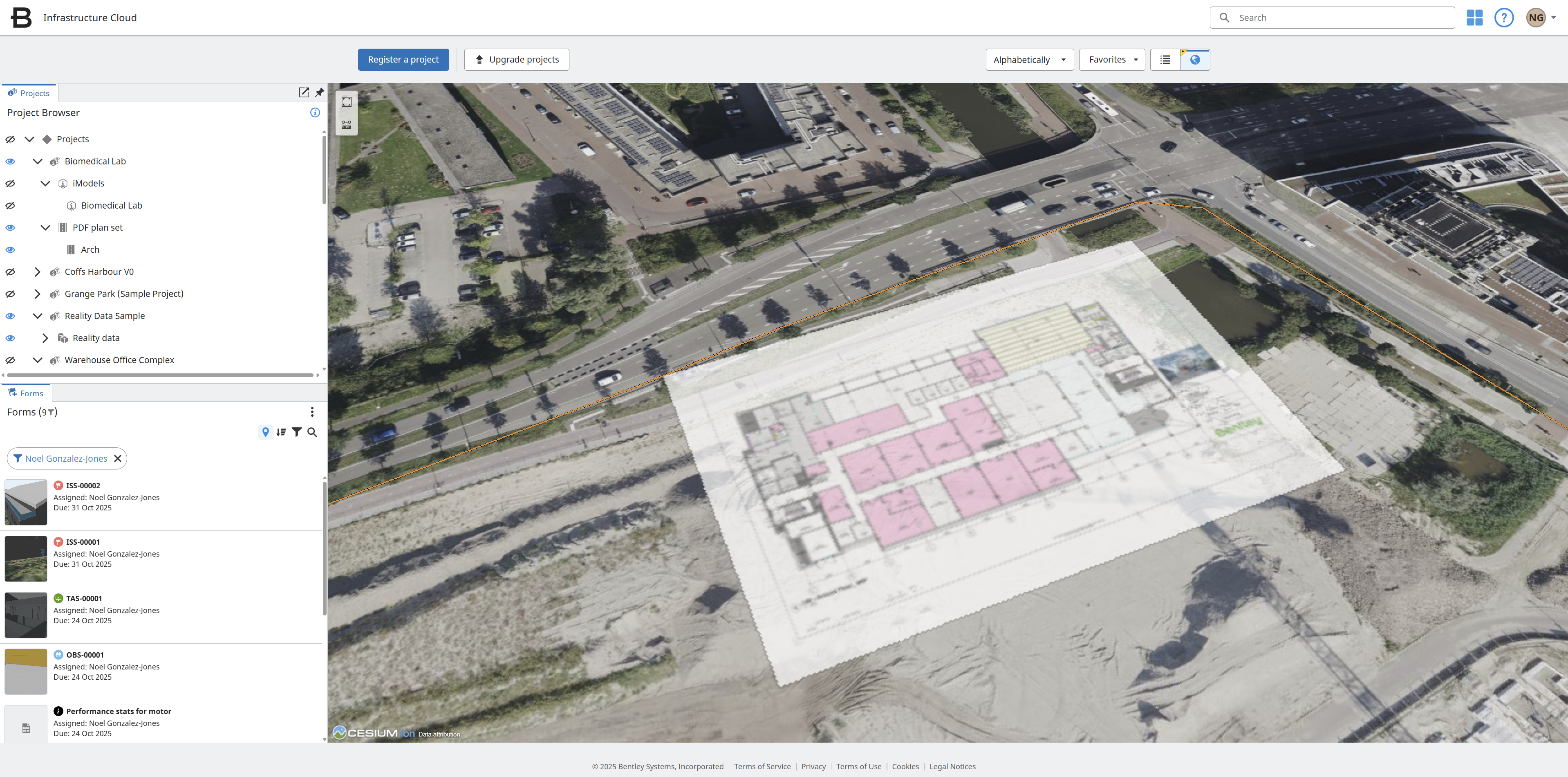Toggle visibility of Arch plan
The width and height of the screenshot is (1568, 777).
(x=10, y=250)
